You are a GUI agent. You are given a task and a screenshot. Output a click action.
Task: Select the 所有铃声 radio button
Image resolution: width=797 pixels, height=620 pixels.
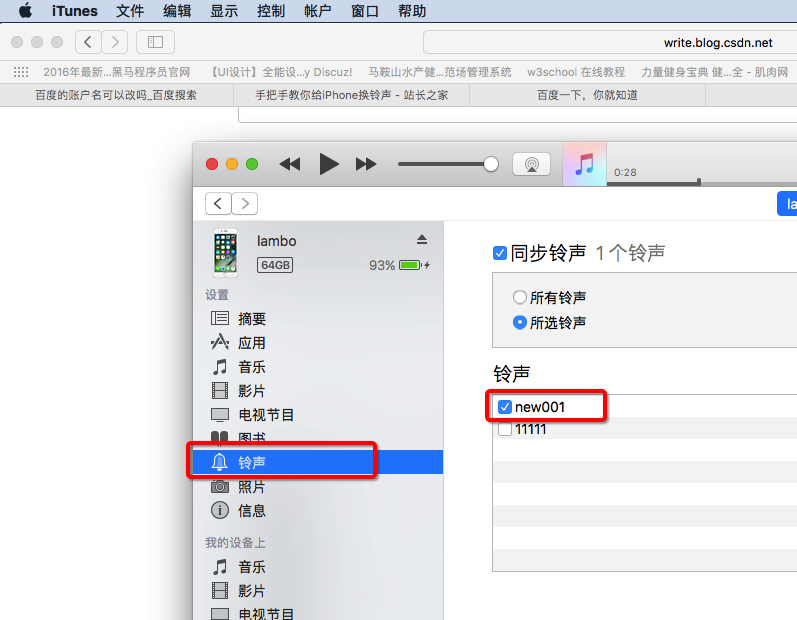click(519, 297)
